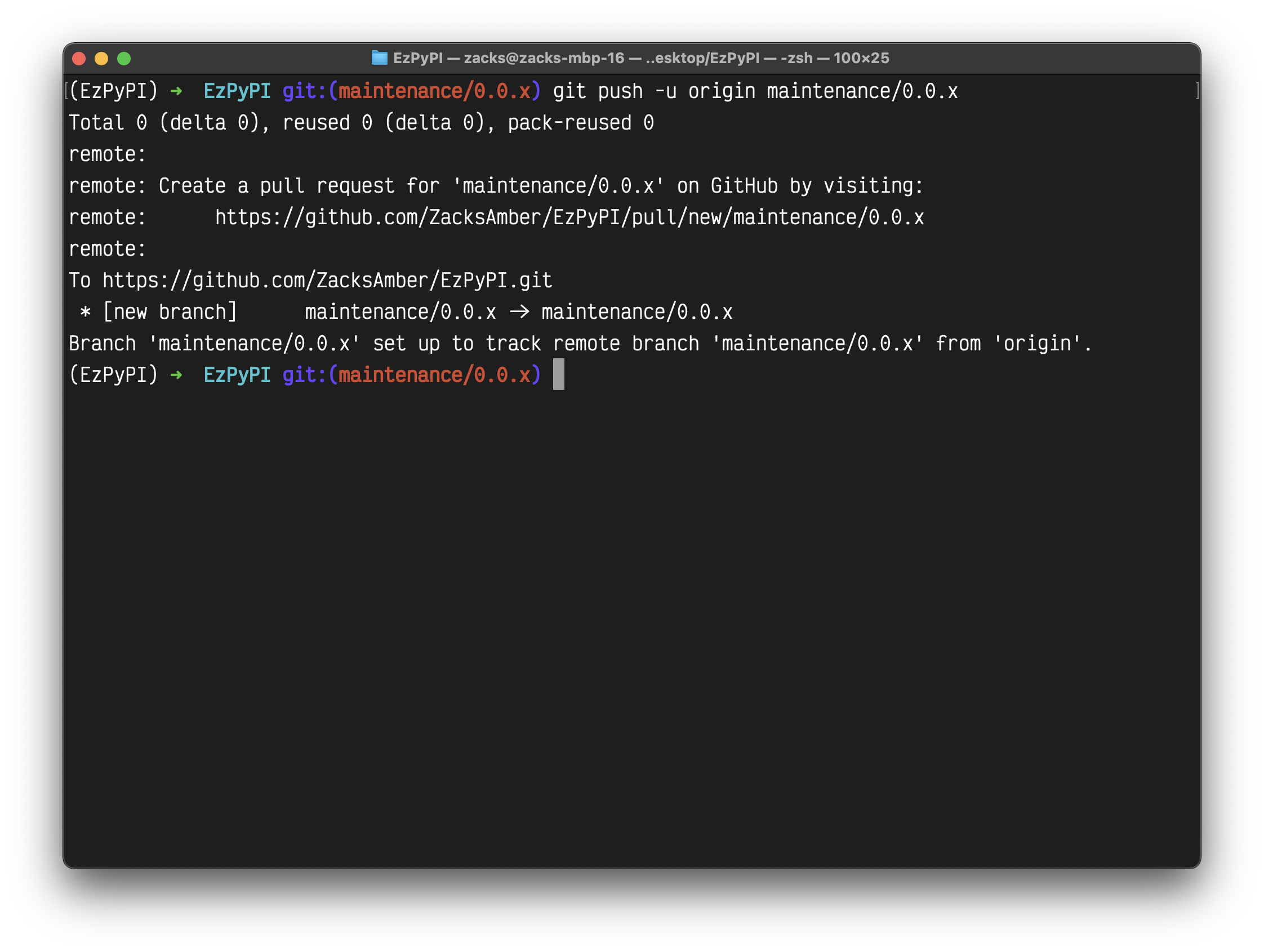The image size is (1264, 952).
Task: Click the green arrow on first prompt
Action: tap(176, 91)
